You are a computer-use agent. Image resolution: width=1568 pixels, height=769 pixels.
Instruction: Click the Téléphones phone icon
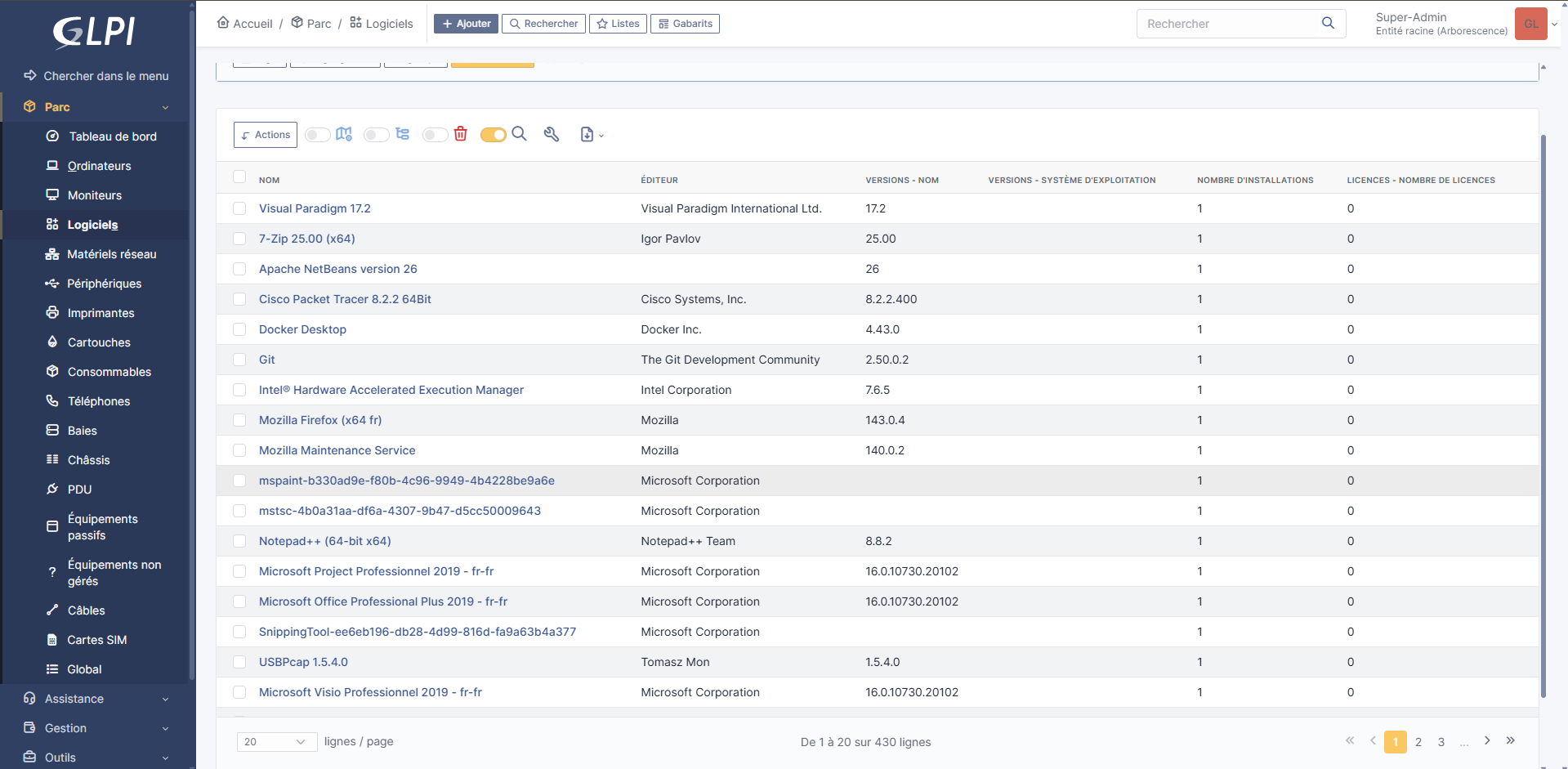(x=52, y=400)
